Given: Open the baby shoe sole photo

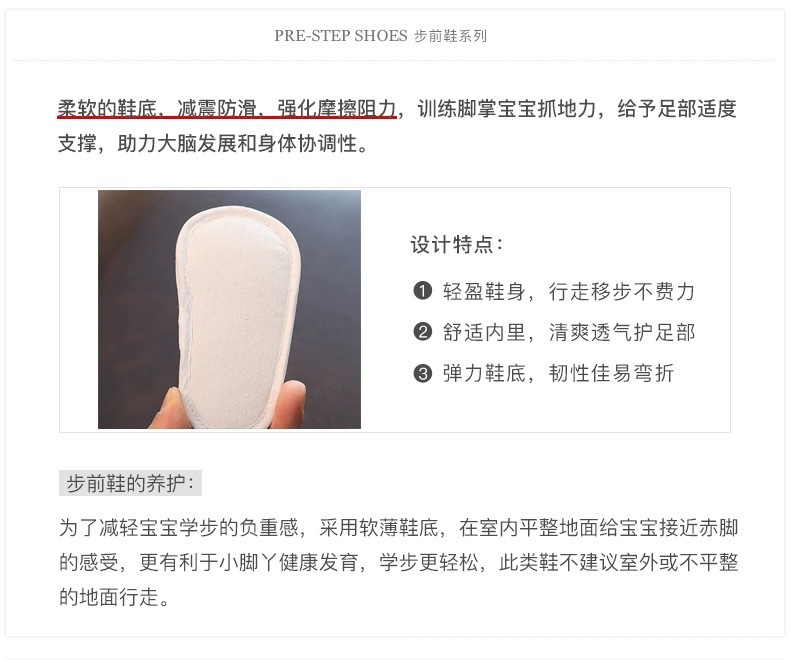Looking at the screenshot, I should tap(229, 309).
